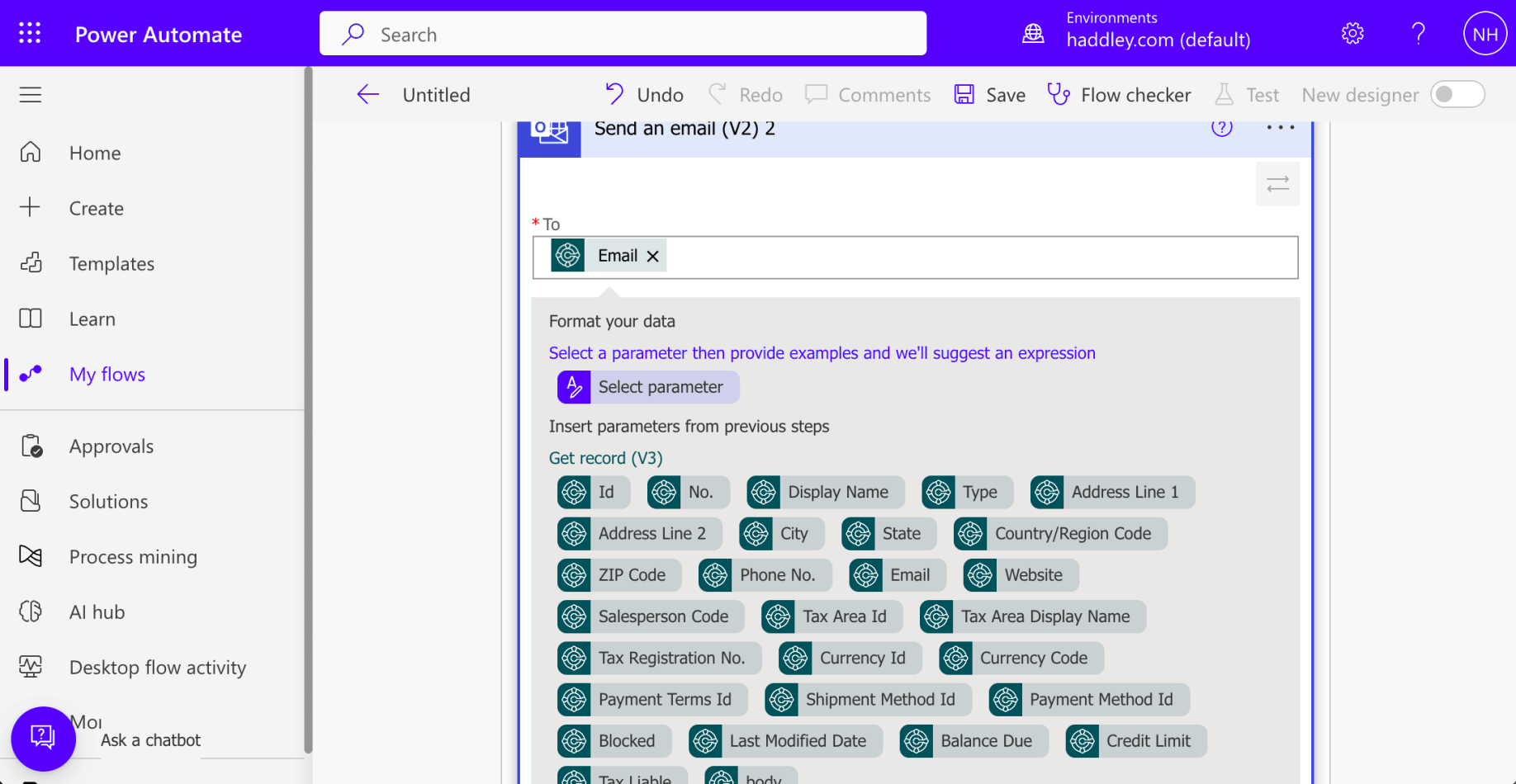Insert the Address Line 1 parameter
Screen dimensions: 1516x784
1113,492
